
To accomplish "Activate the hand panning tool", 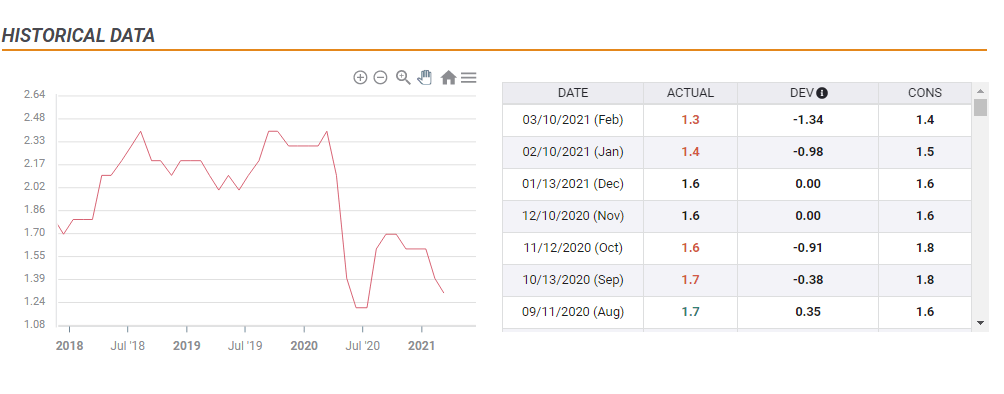I will [x=425, y=78].
